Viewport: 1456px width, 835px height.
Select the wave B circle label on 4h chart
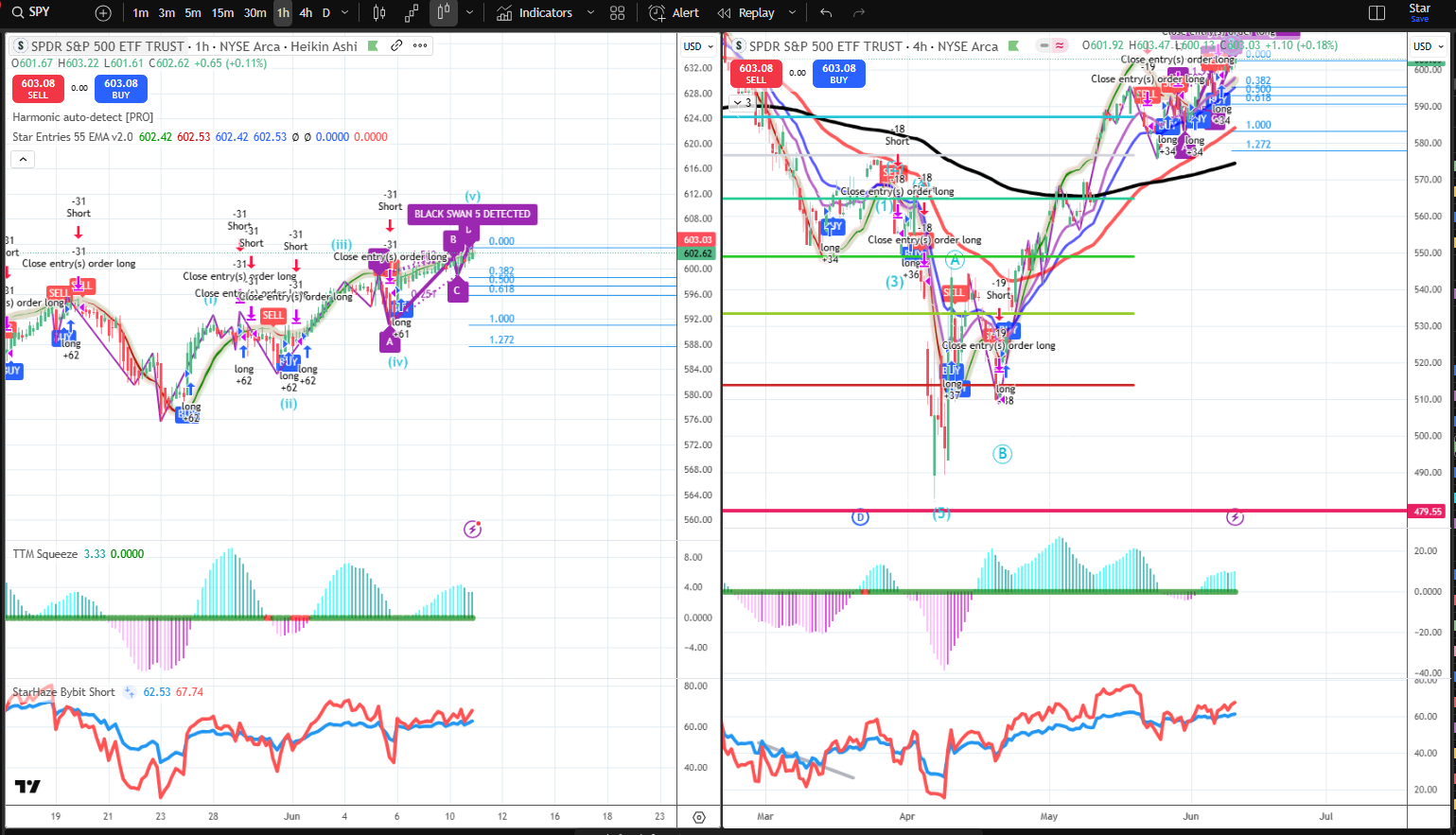point(1002,454)
